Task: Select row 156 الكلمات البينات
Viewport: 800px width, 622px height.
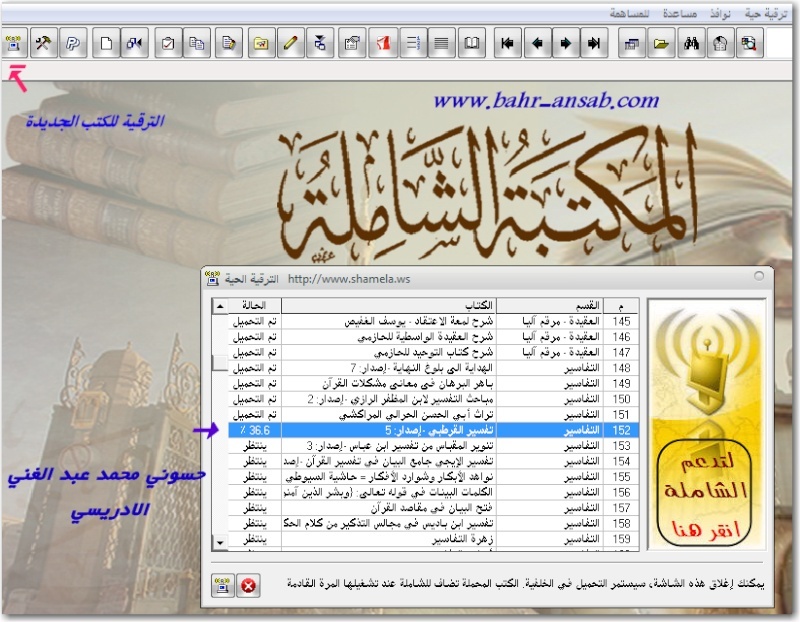Action: 433,492
